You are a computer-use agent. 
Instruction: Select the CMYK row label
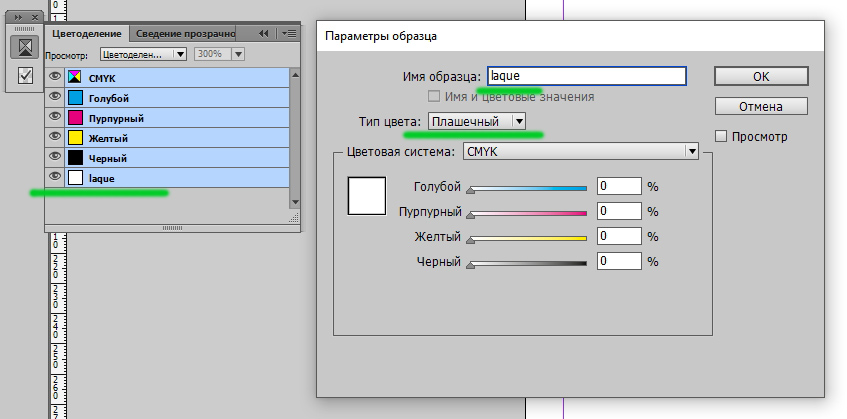point(102,78)
